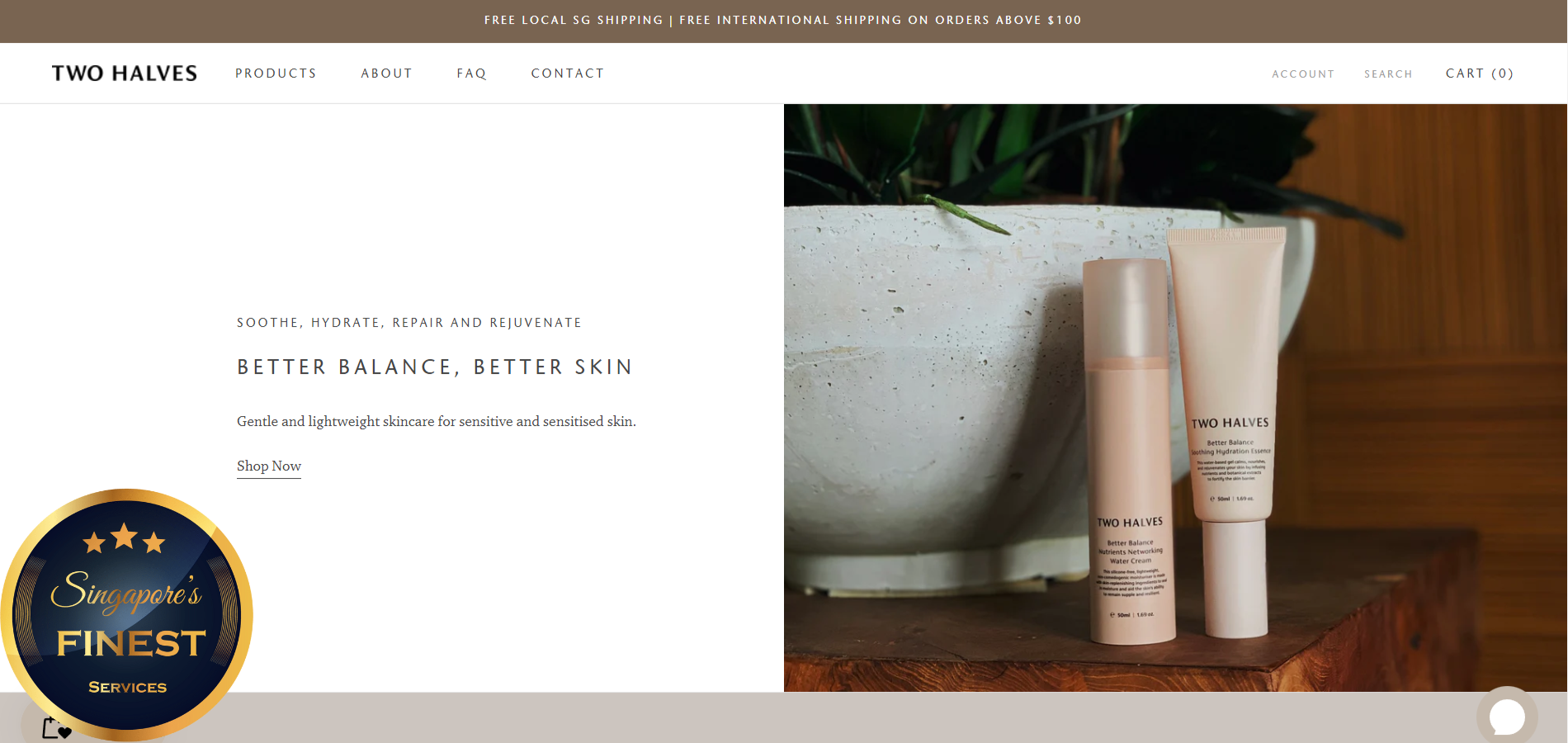Click the free shipping announcement bar

783,21
